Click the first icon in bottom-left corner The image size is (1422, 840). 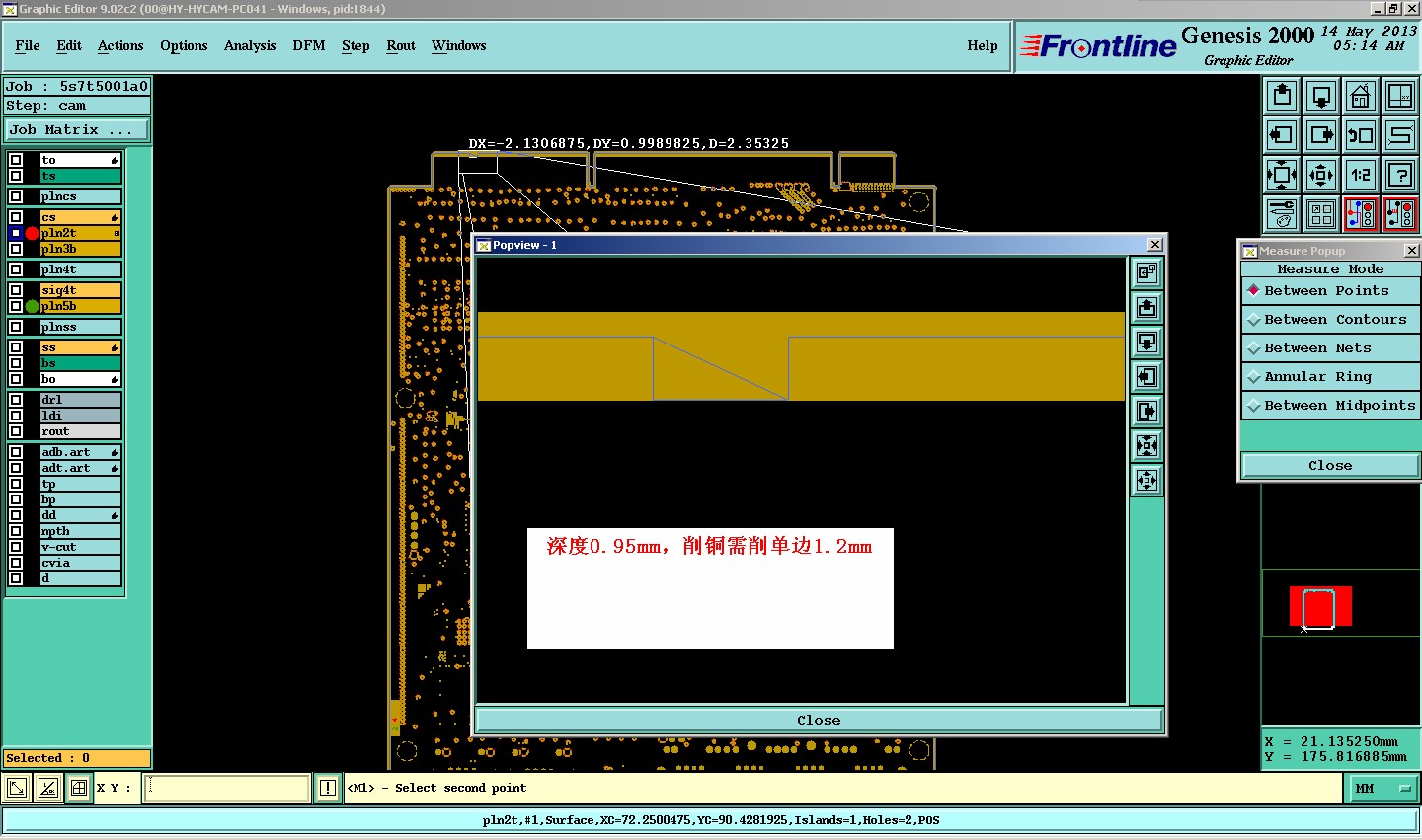point(17,788)
